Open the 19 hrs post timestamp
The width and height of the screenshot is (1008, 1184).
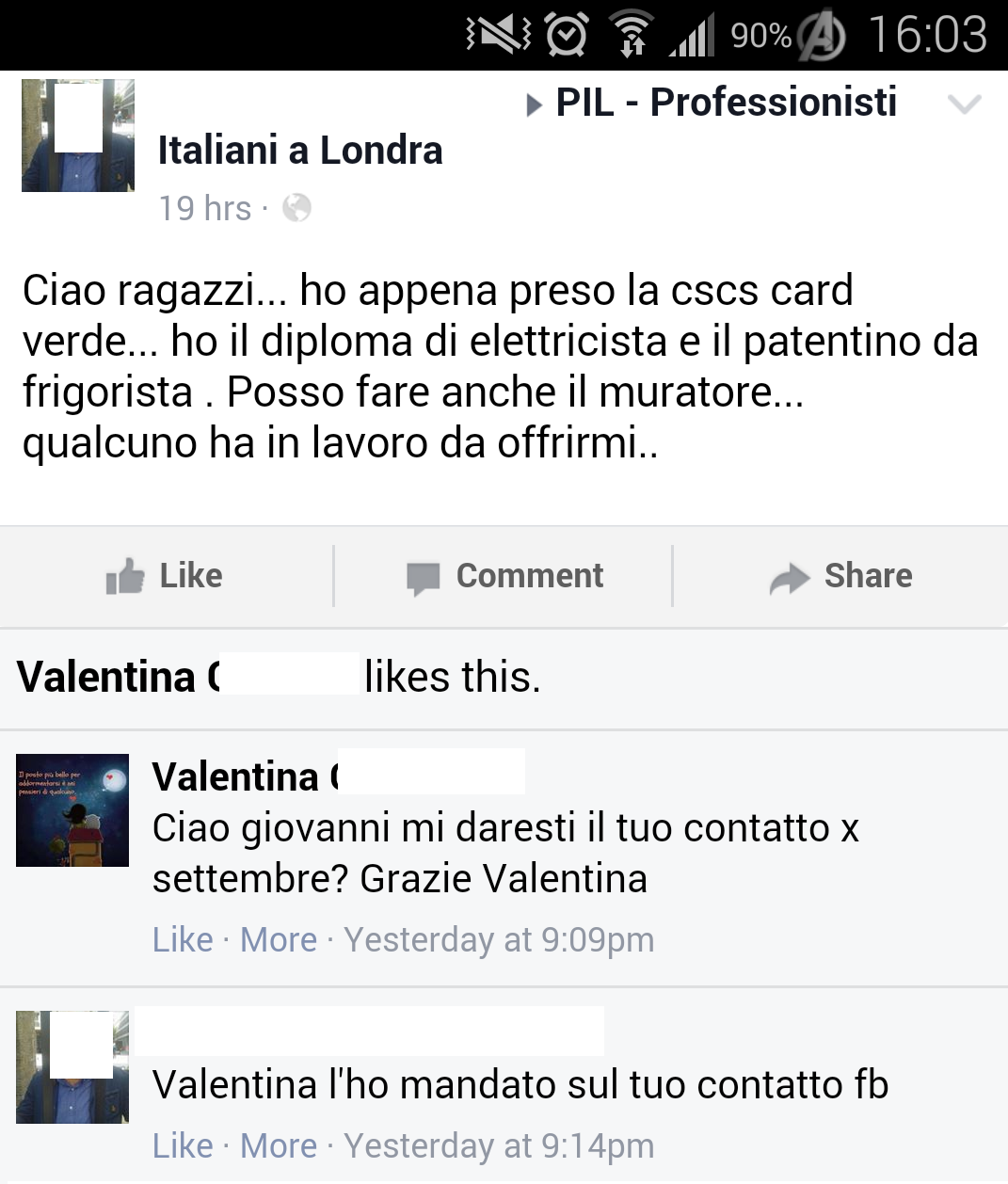(x=205, y=208)
